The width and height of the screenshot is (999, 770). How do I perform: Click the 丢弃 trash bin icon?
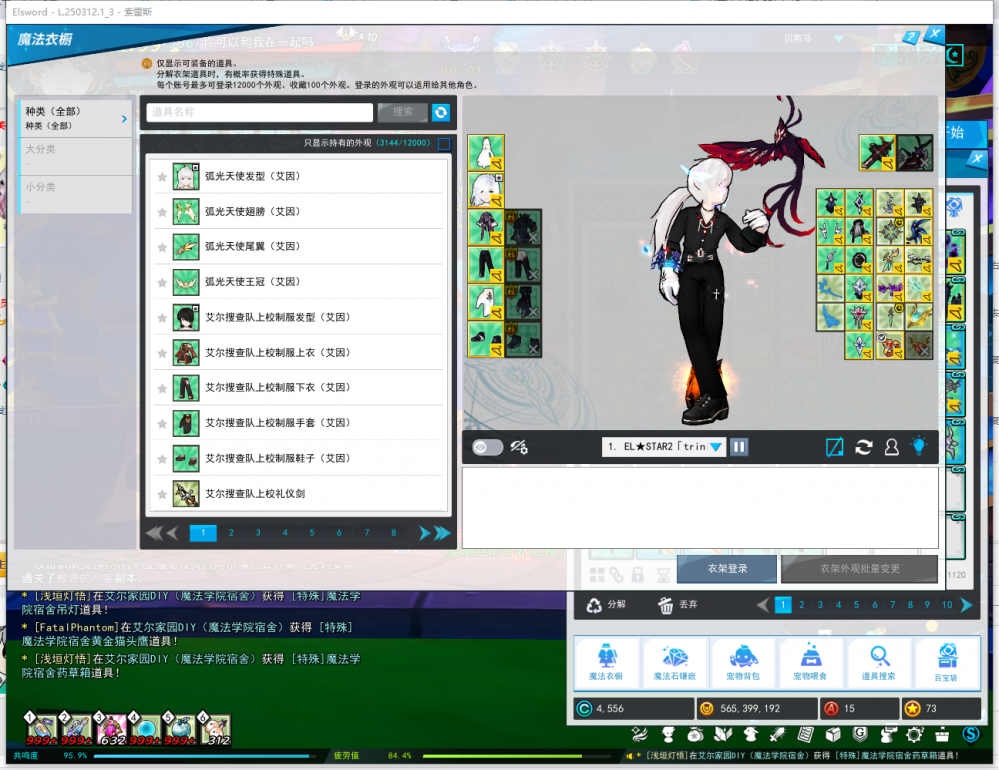pos(665,605)
